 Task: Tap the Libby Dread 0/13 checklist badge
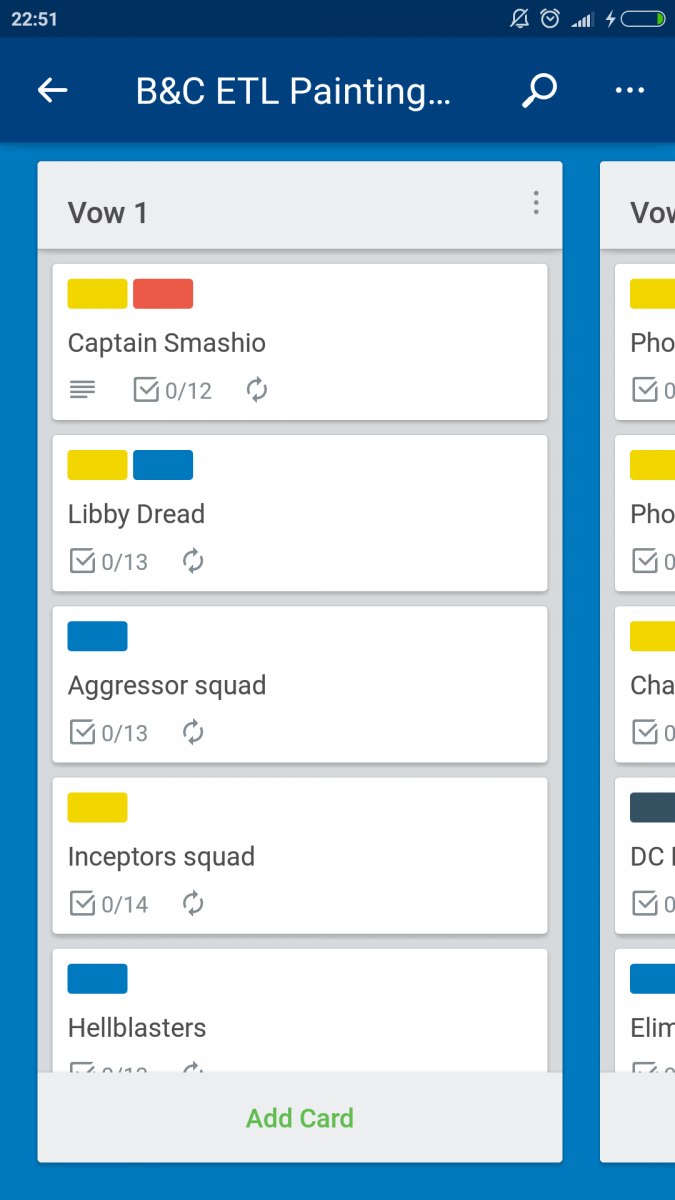109,562
